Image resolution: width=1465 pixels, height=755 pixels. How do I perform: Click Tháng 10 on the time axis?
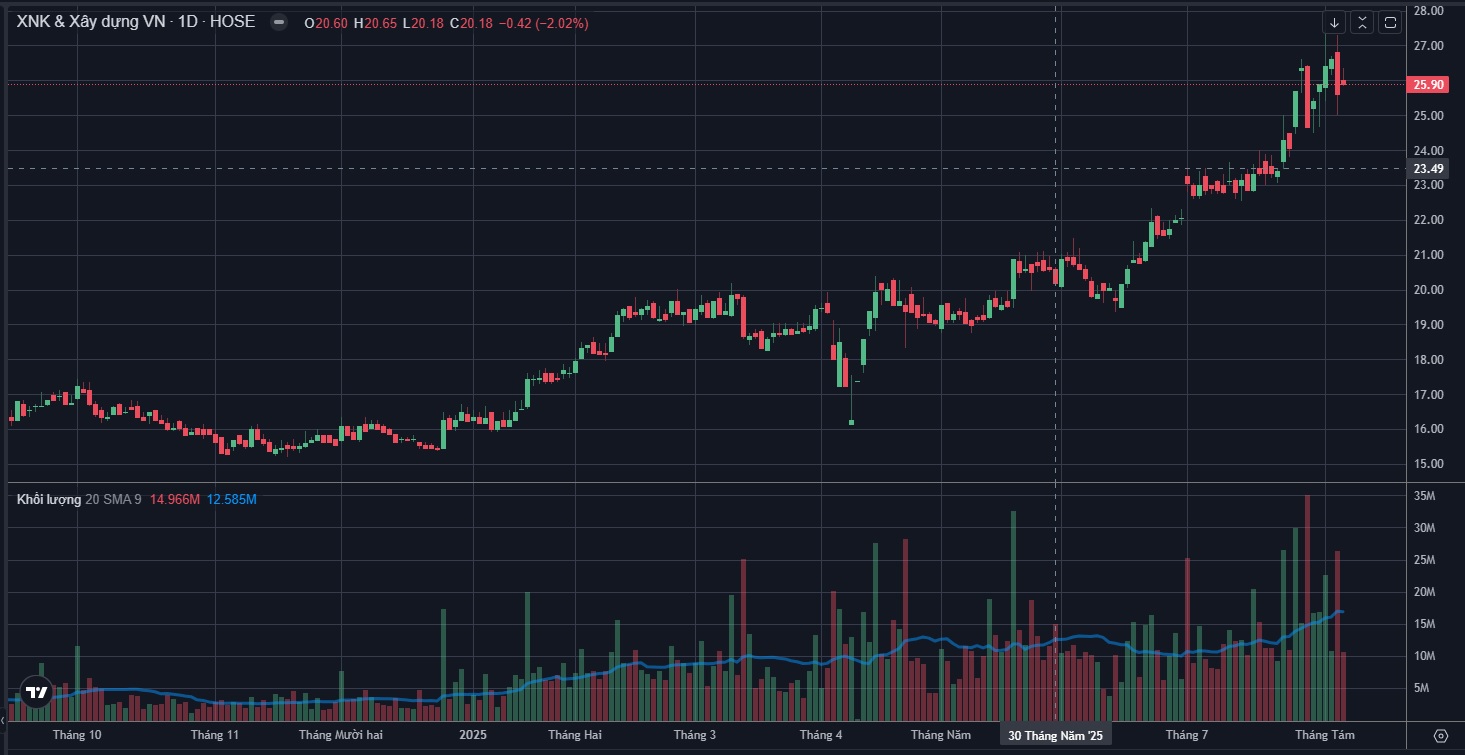click(x=77, y=735)
